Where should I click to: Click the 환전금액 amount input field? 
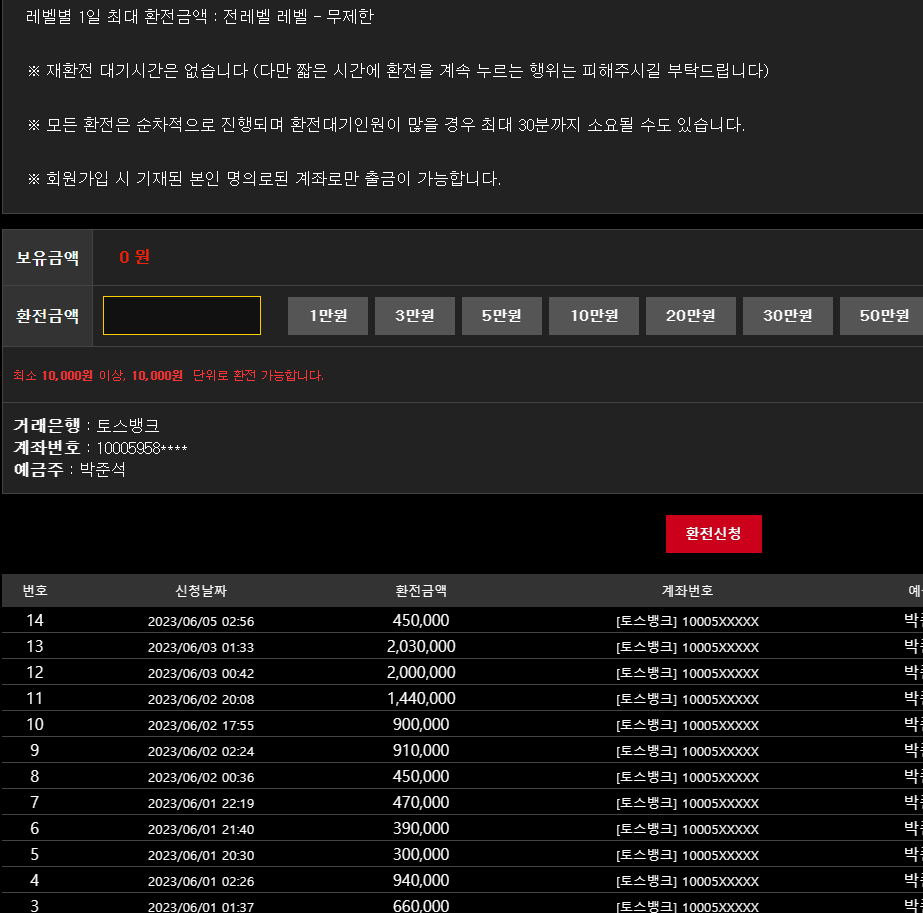click(182, 316)
